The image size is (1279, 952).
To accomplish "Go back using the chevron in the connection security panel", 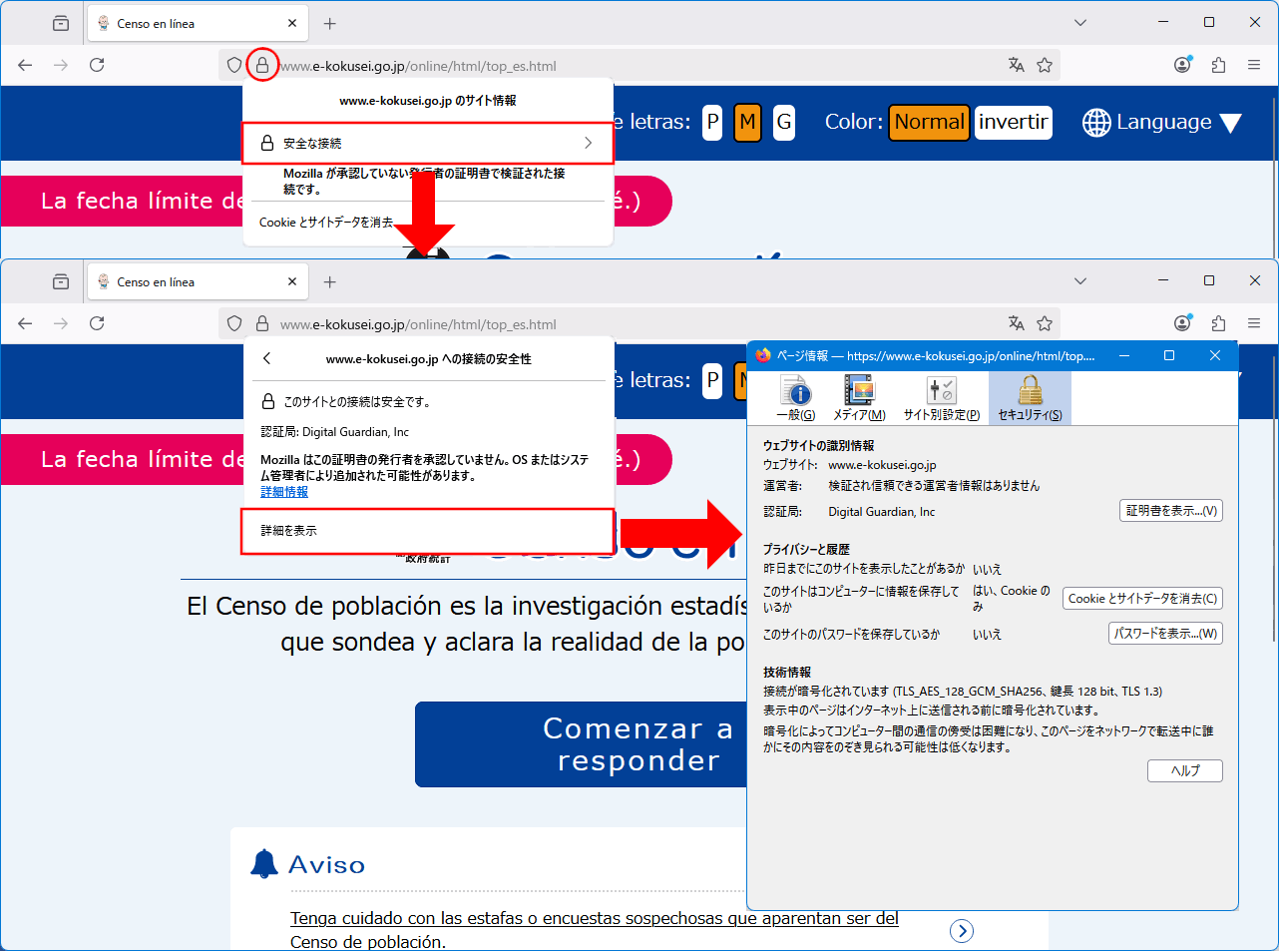I will [x=266, y=358].
